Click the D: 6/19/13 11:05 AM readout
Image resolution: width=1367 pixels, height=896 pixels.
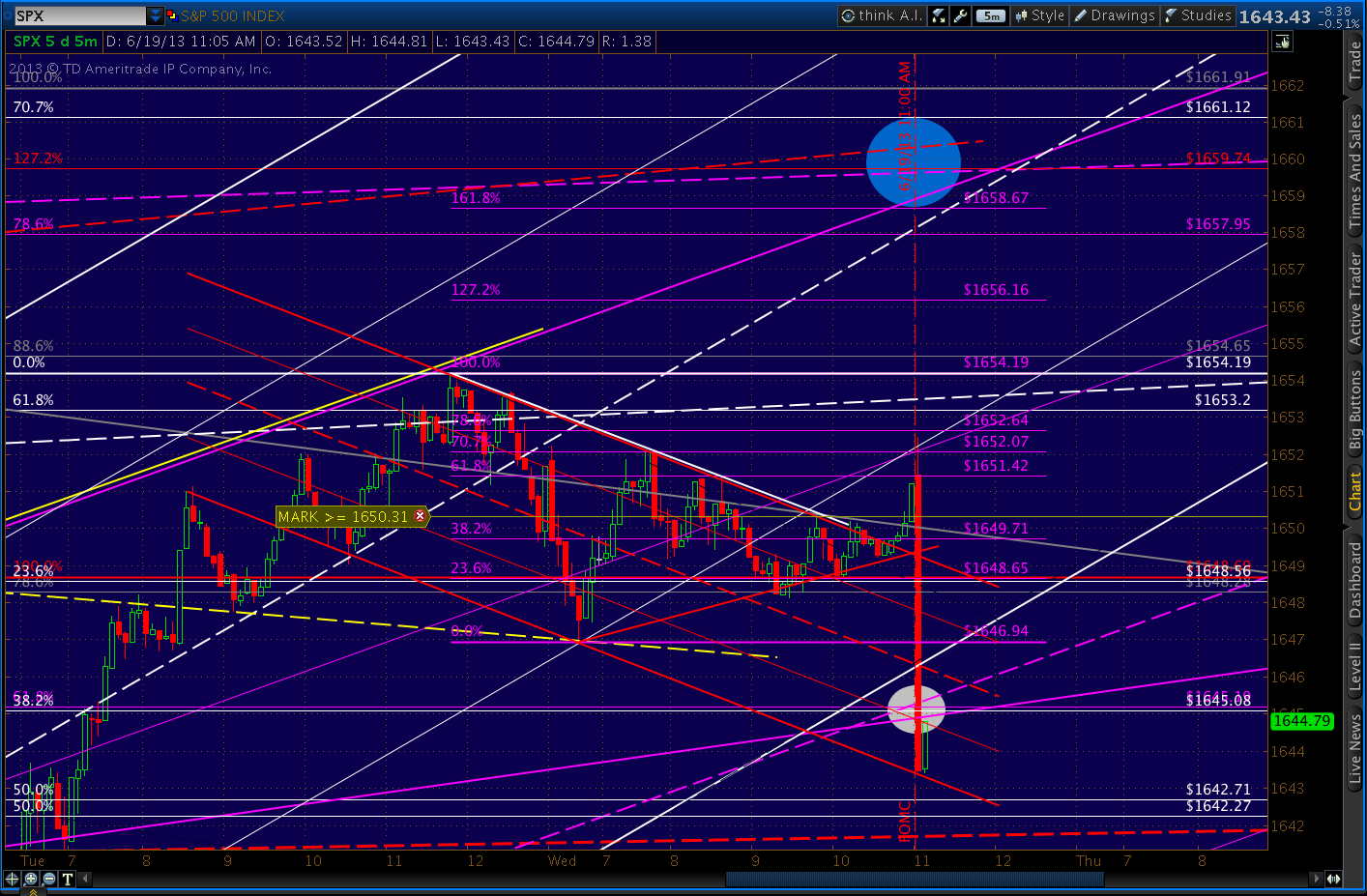[x=181, y=42]
